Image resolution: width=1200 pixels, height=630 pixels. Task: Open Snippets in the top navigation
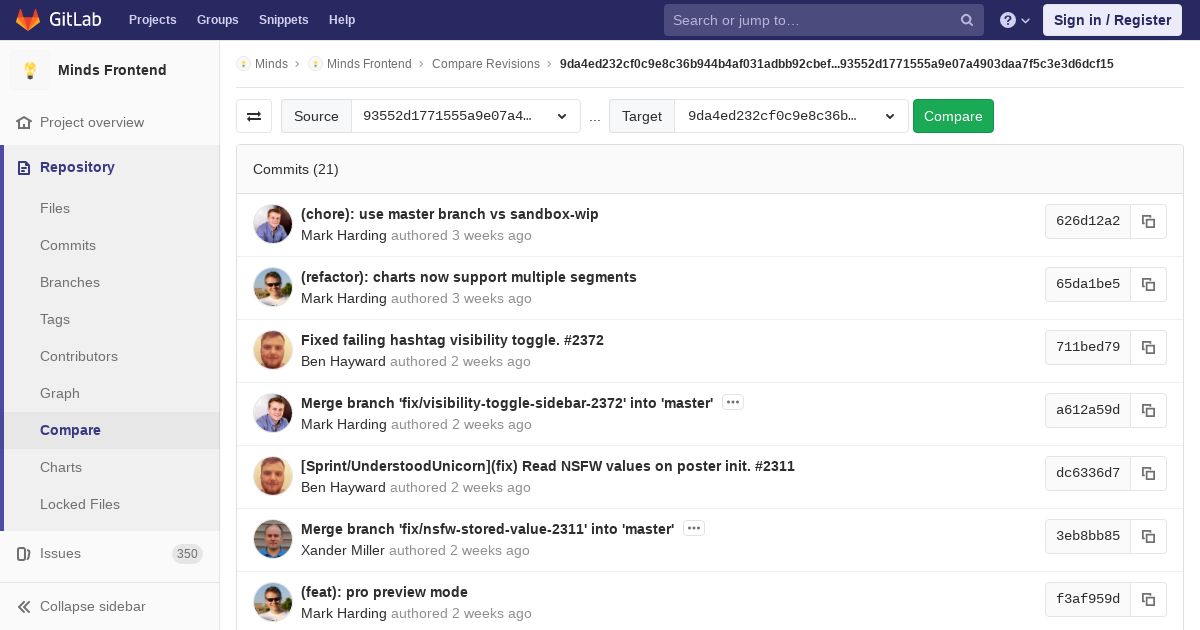click(283, 20)
